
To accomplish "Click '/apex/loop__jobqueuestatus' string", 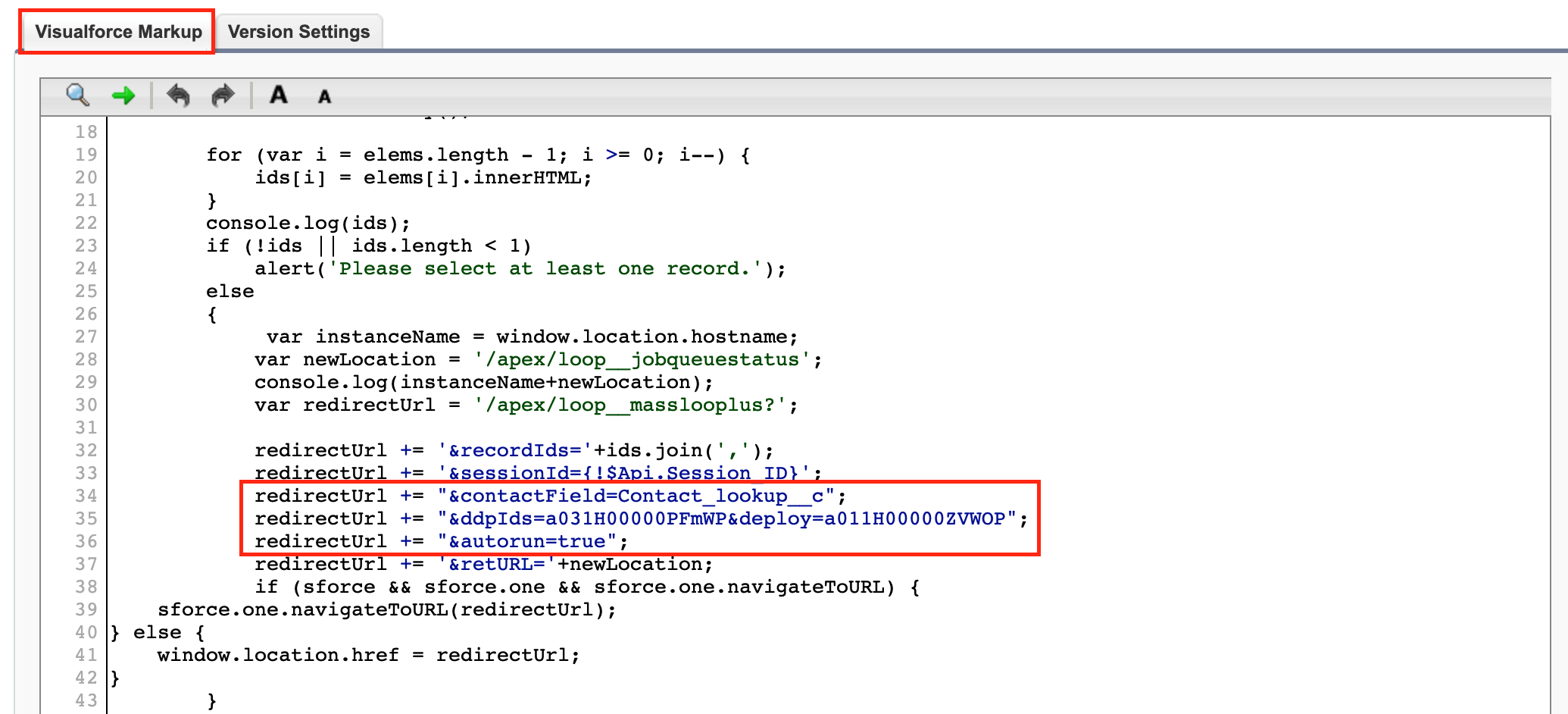I will click(642, 359).
